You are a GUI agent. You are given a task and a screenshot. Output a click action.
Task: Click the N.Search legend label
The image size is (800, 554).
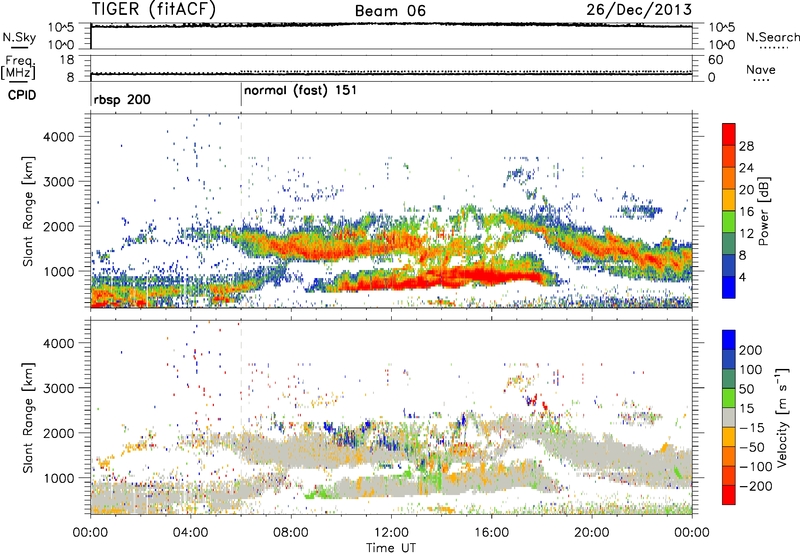[773, 37]
